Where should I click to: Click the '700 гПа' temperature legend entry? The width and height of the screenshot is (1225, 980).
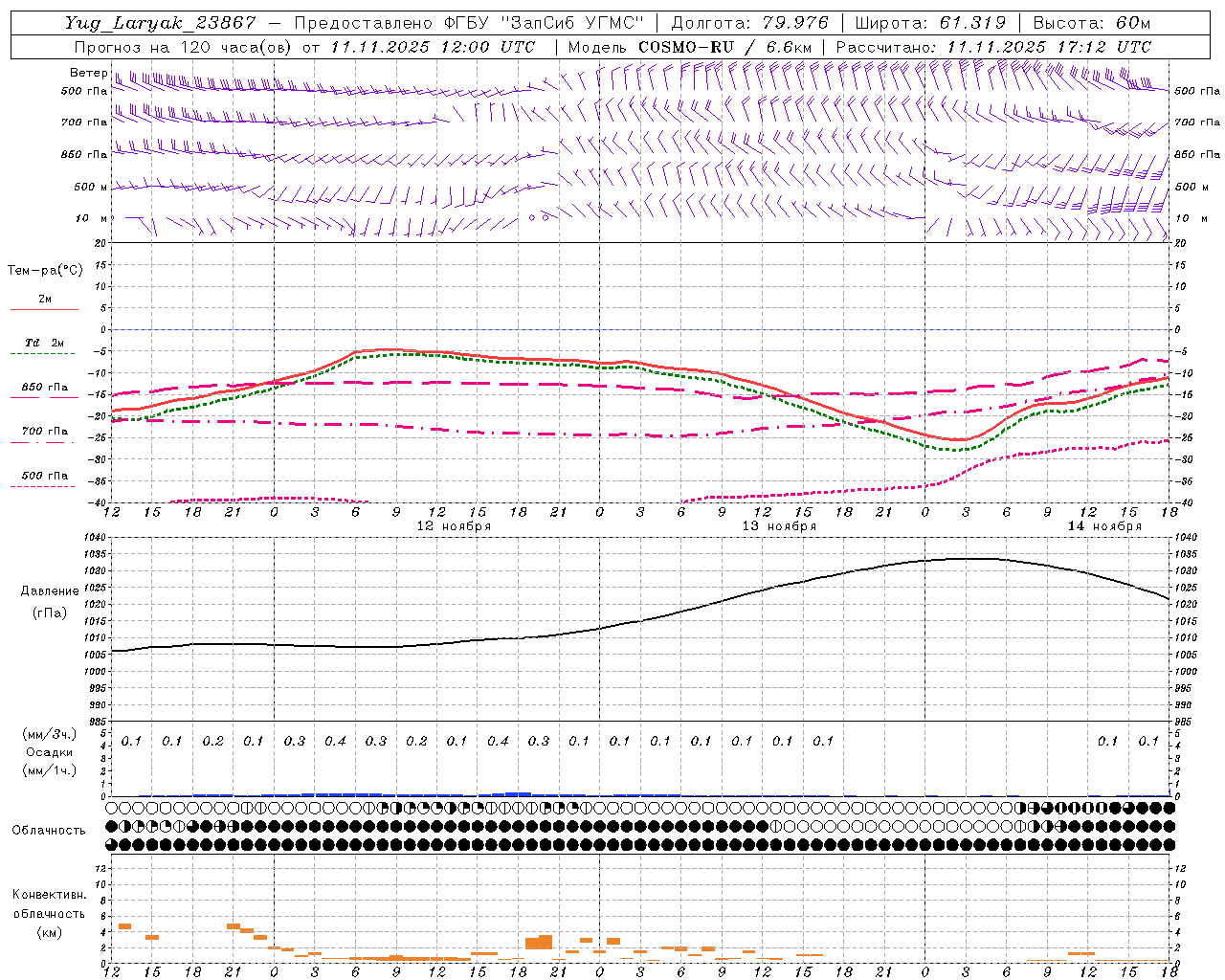click(44, 431)
